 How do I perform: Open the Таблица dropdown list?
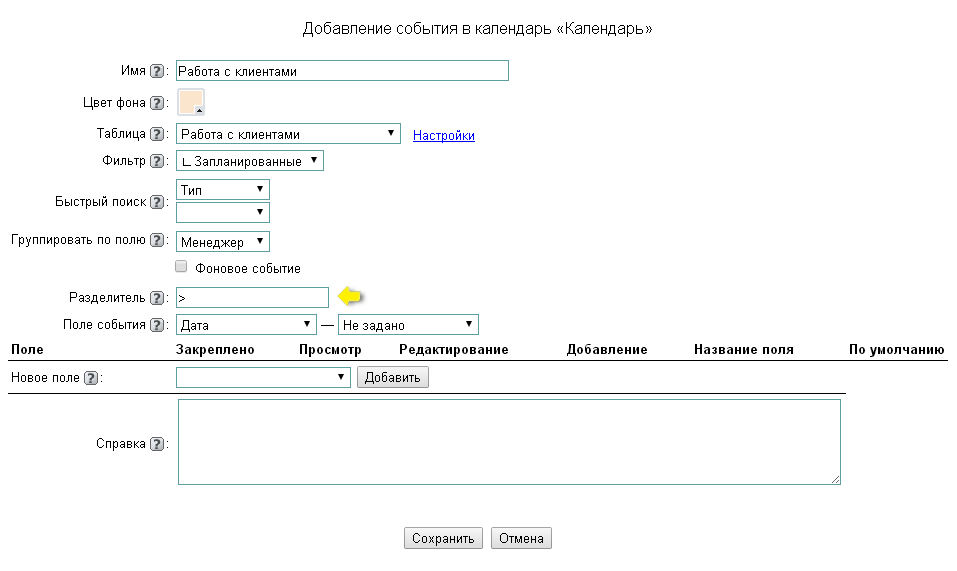click(288, 134)
